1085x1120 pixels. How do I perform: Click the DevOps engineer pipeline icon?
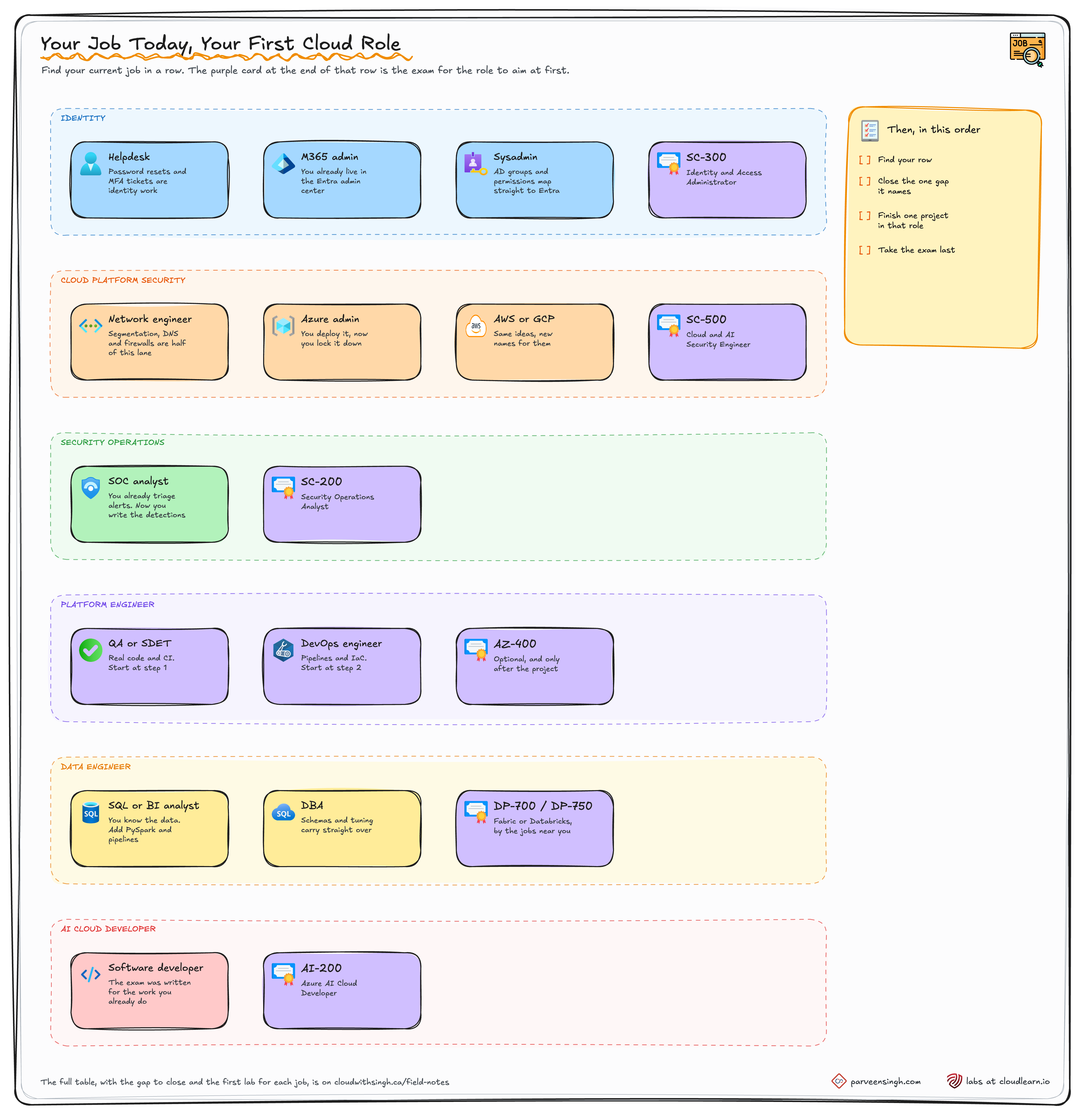(x=283, y=650)
